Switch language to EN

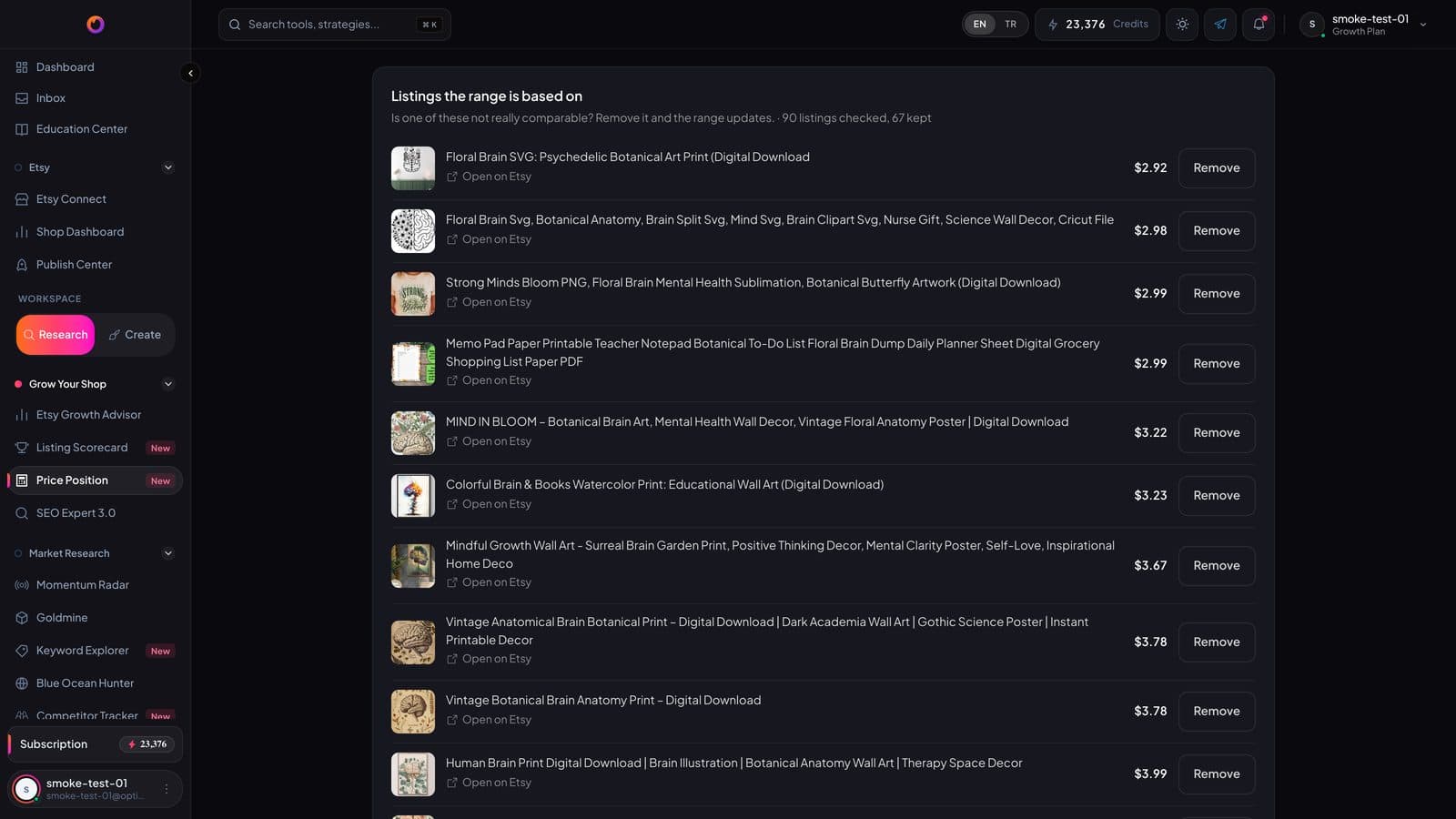979,25
